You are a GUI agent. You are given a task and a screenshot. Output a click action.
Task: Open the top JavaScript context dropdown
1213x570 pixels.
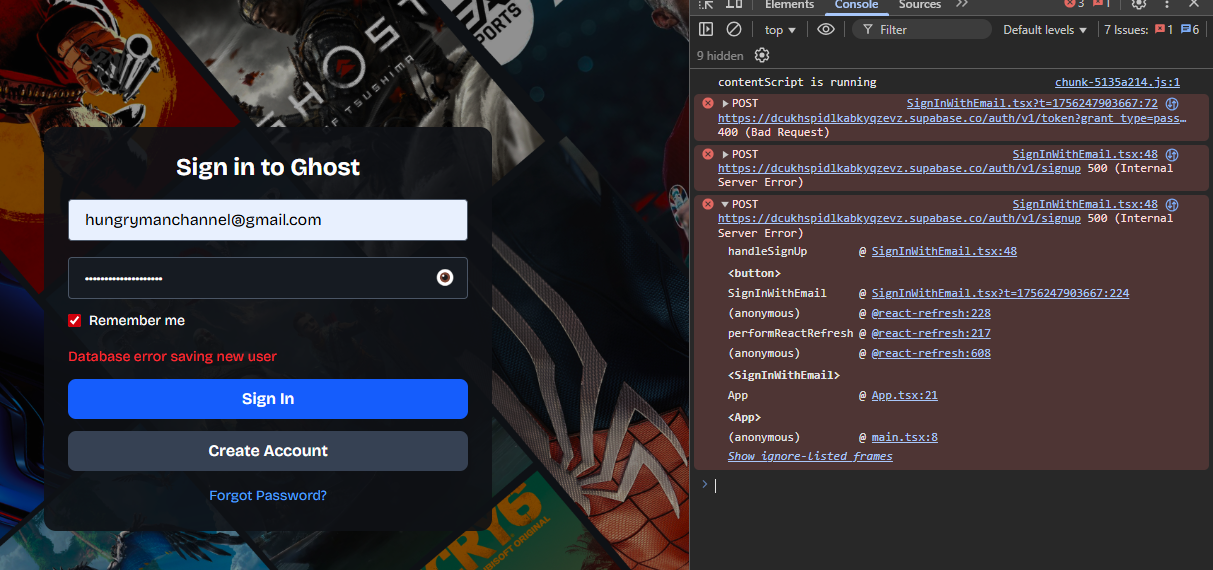coord(780,30)
